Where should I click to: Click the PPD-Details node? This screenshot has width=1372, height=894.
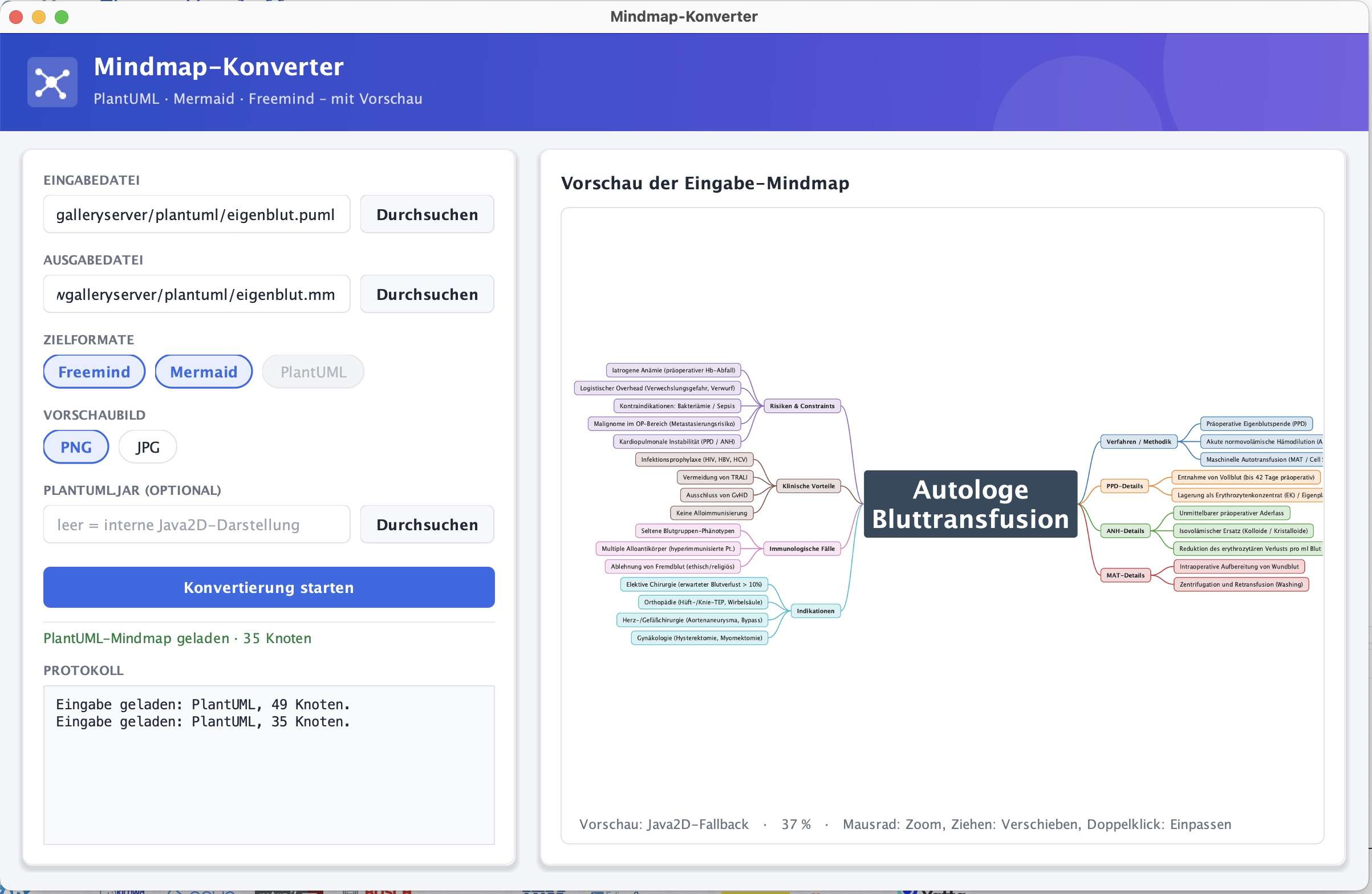pyautogui.click(x=1125, y=486)
